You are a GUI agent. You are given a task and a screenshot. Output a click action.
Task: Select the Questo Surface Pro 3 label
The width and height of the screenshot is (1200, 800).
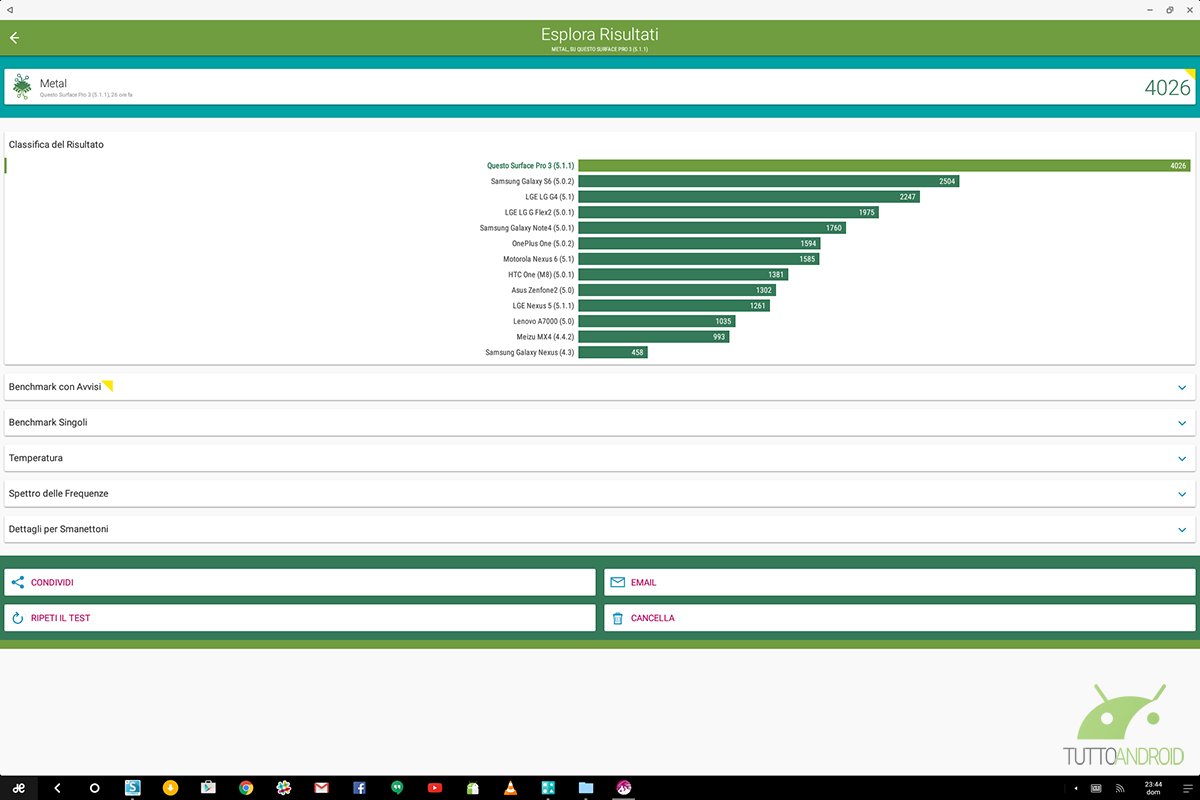(x=530, y=166)
